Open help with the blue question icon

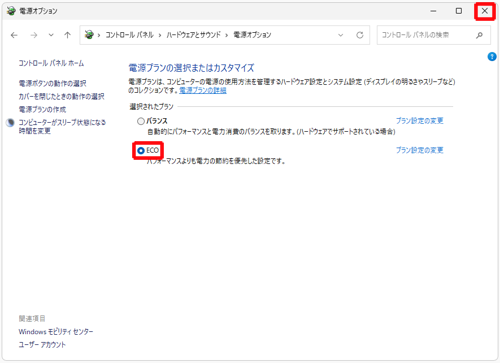[x=492, y=57]
